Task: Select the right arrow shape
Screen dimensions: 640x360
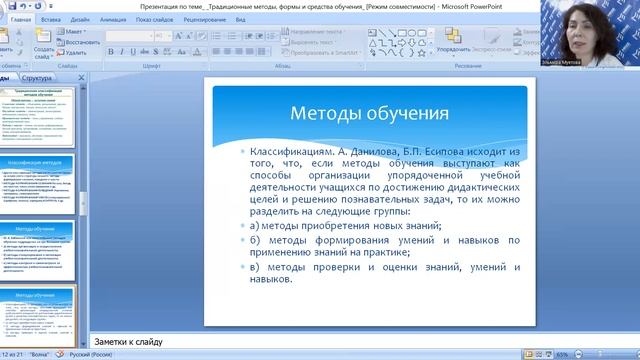Action: click(402, 43)
